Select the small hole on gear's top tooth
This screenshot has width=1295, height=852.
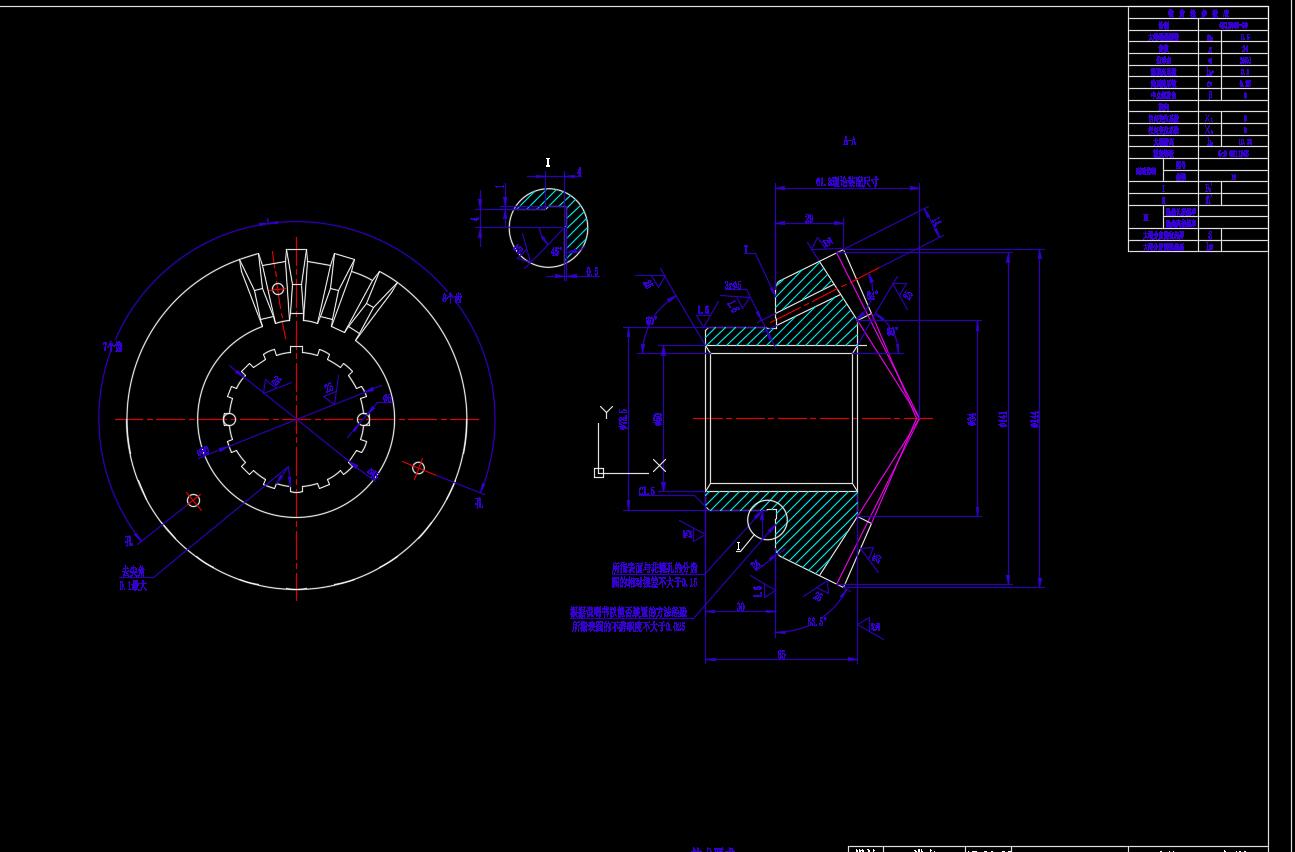[278, 289]
